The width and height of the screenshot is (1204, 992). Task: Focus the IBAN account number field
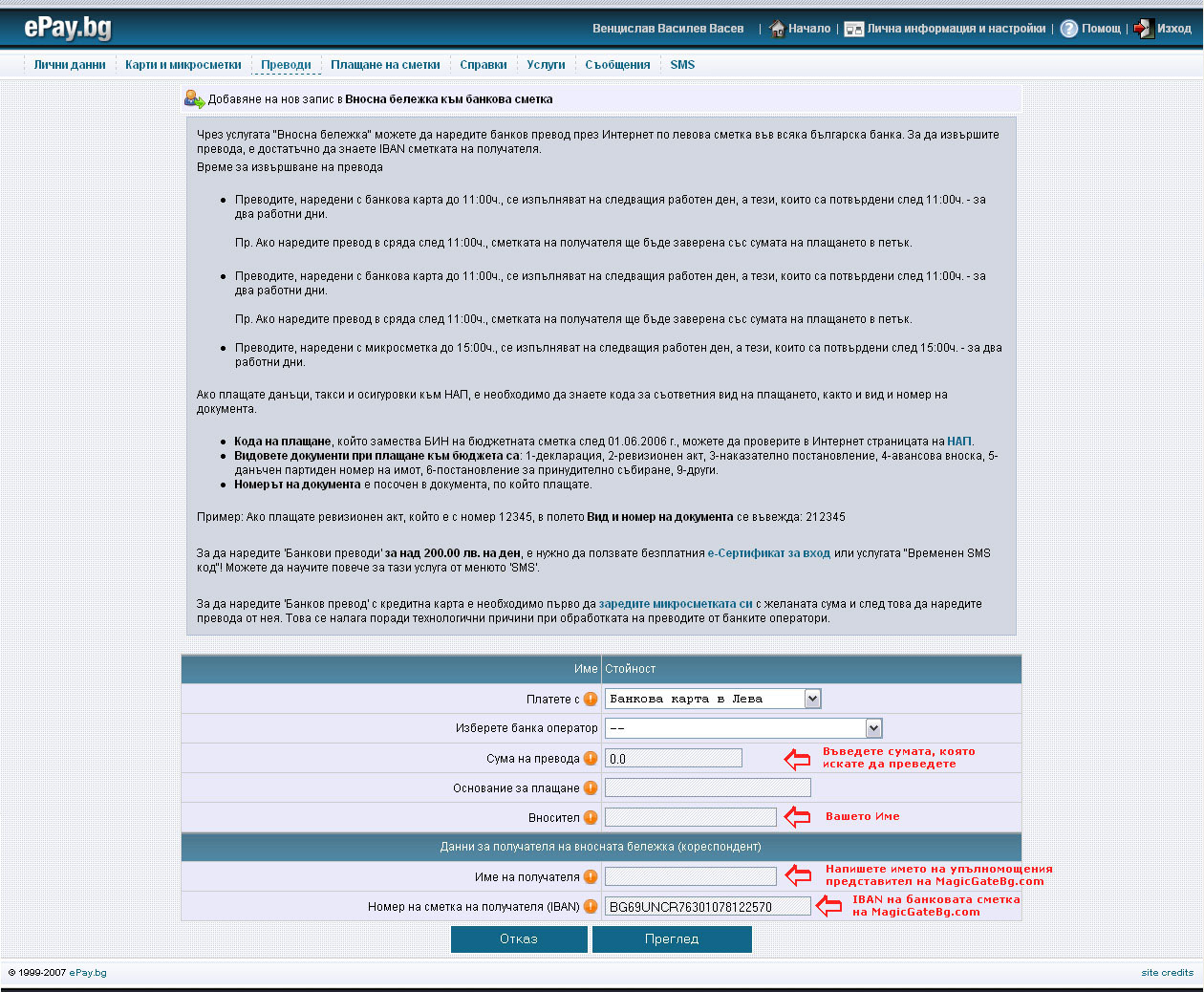click(x=708, y=906)
